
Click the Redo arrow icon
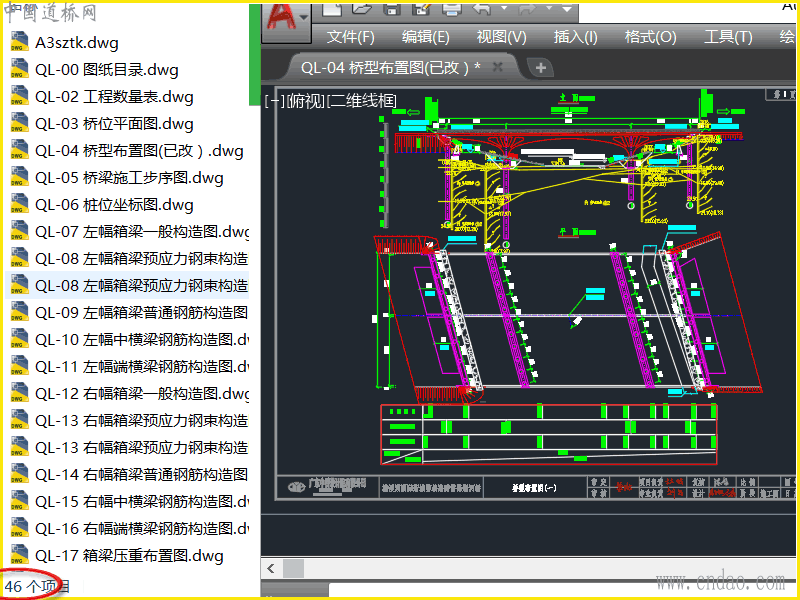[x=528, y=9]
